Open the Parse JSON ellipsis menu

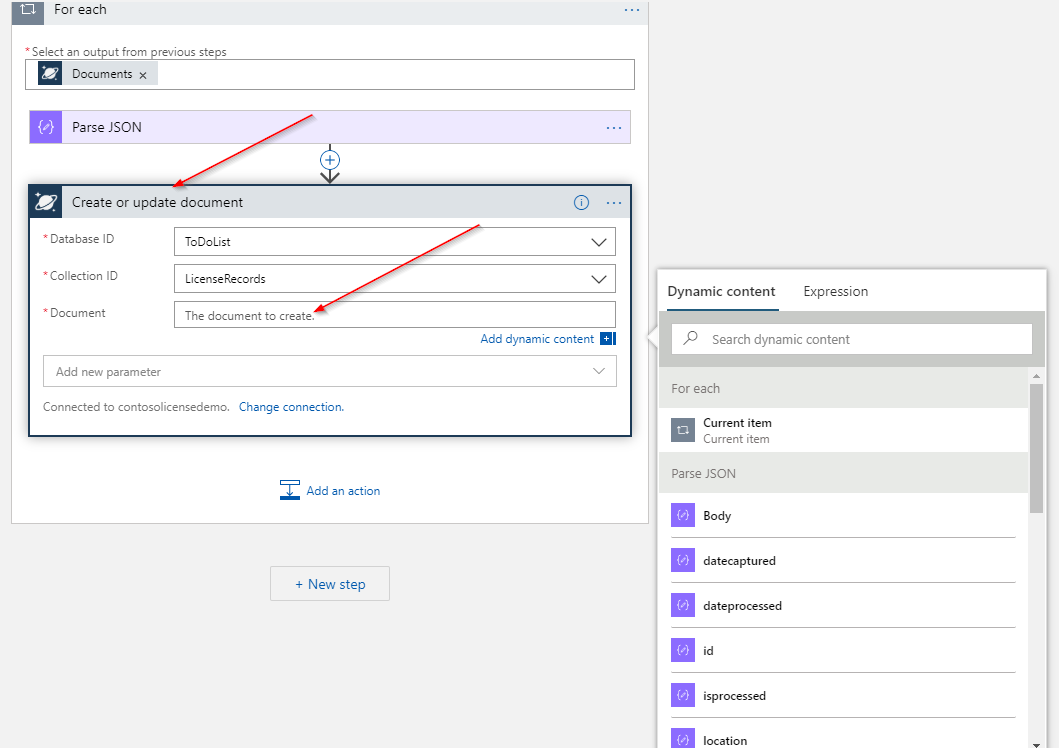click(x=614, y=128)
